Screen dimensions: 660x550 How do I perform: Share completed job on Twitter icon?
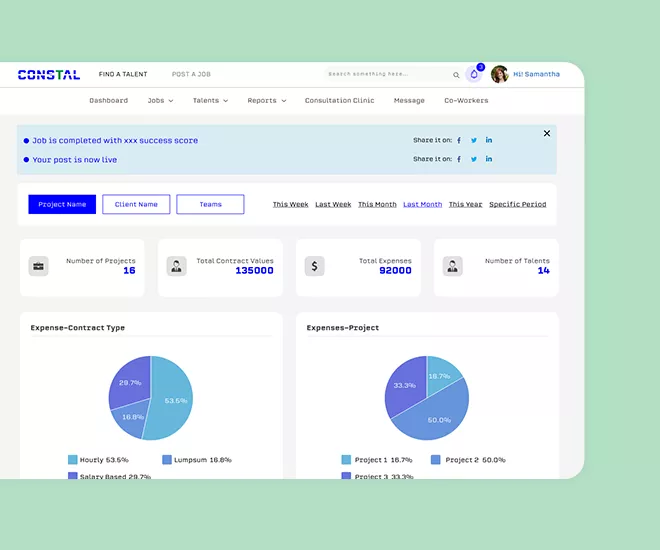click(x=474, y=141)
